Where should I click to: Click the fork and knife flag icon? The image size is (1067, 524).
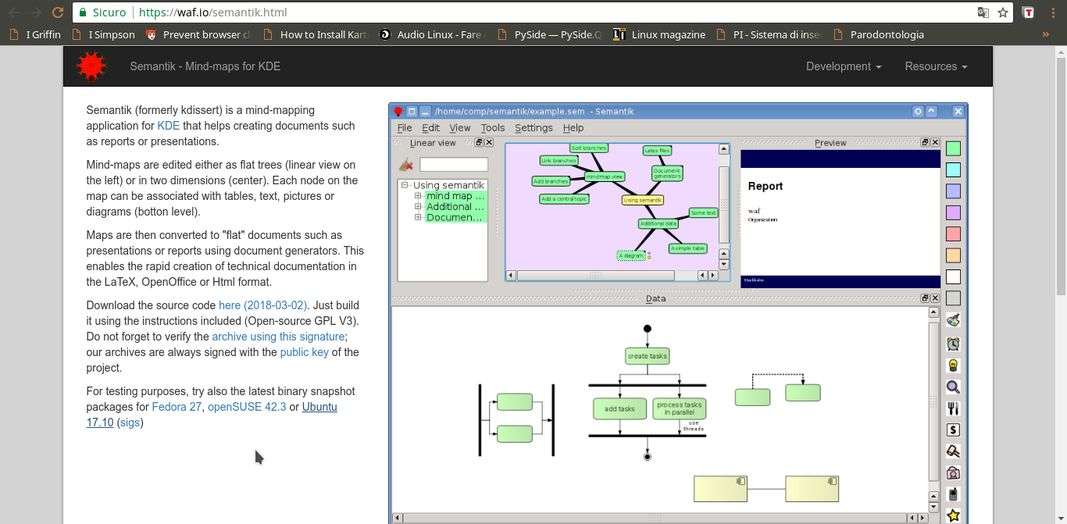coord(953,408)
